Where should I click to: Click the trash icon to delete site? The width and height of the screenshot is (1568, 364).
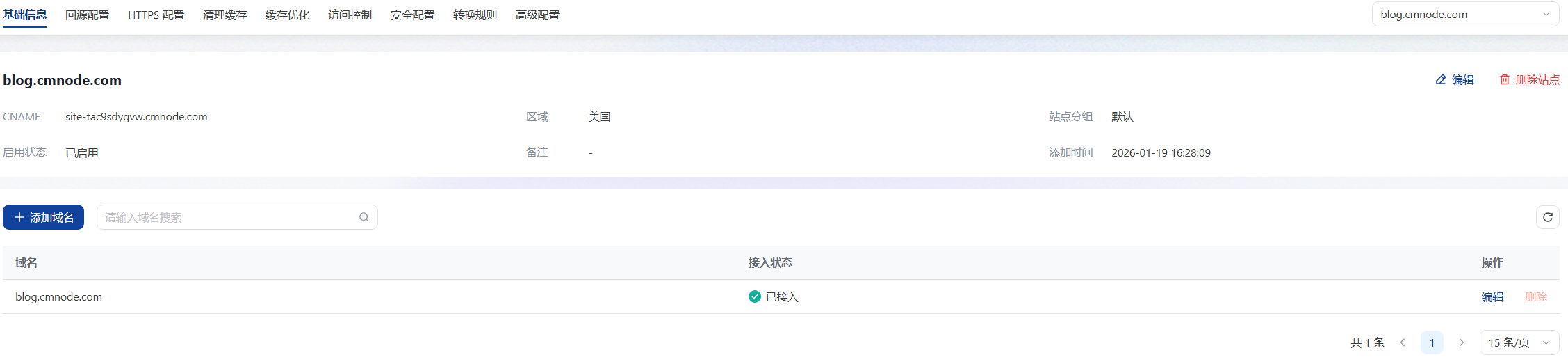[1505, 80]
